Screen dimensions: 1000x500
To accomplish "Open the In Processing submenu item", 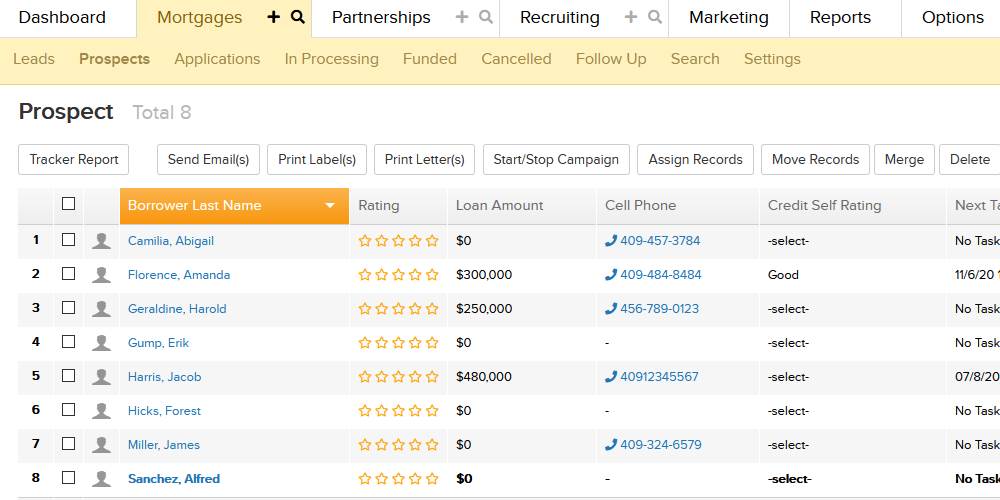I will pyautogui.click(x=332, y=59).
